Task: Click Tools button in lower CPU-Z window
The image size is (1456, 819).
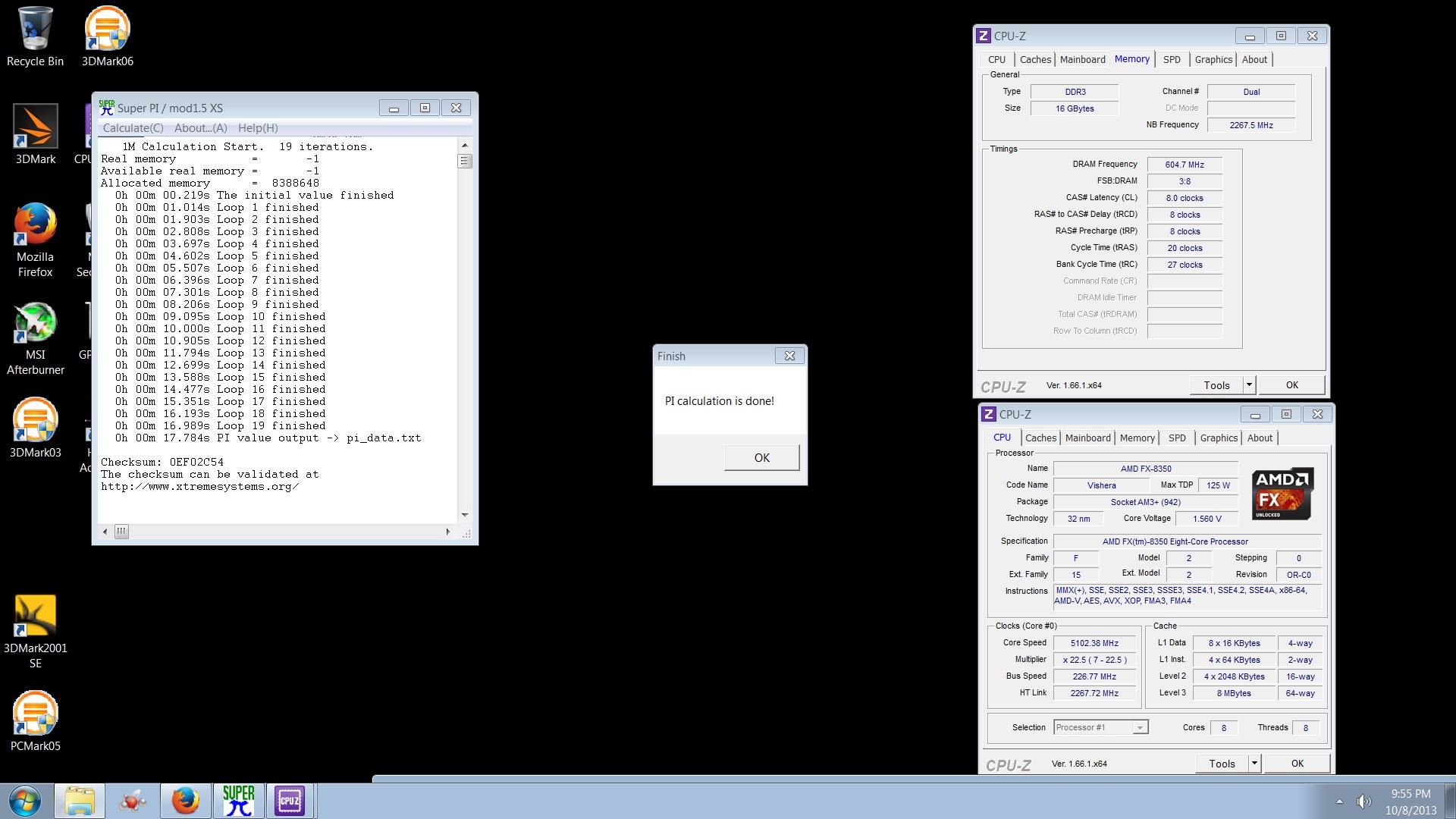Action: [x=1222, y=764]
